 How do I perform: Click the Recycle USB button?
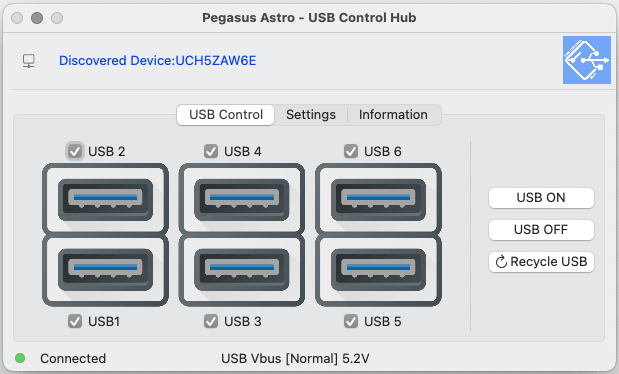[x=541, y=261]
